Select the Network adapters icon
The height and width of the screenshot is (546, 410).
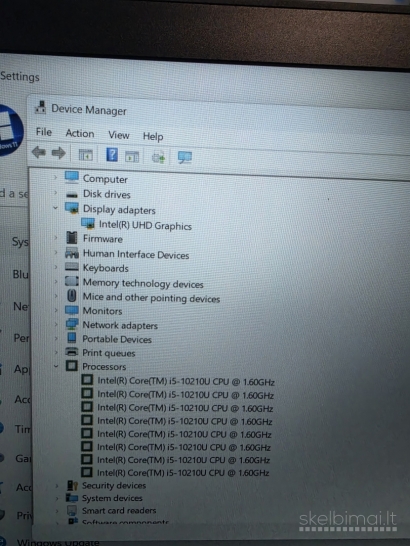(x=72, y=324)
